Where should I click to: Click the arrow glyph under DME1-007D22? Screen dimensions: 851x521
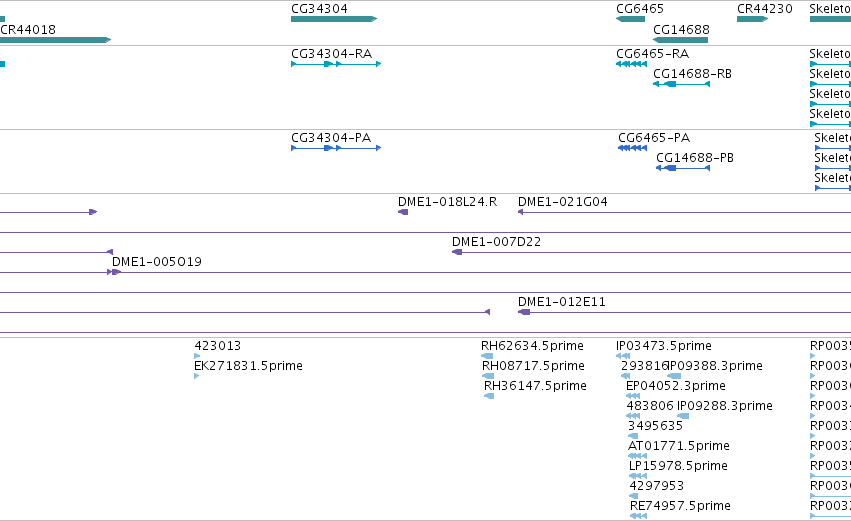click(457, 252)
